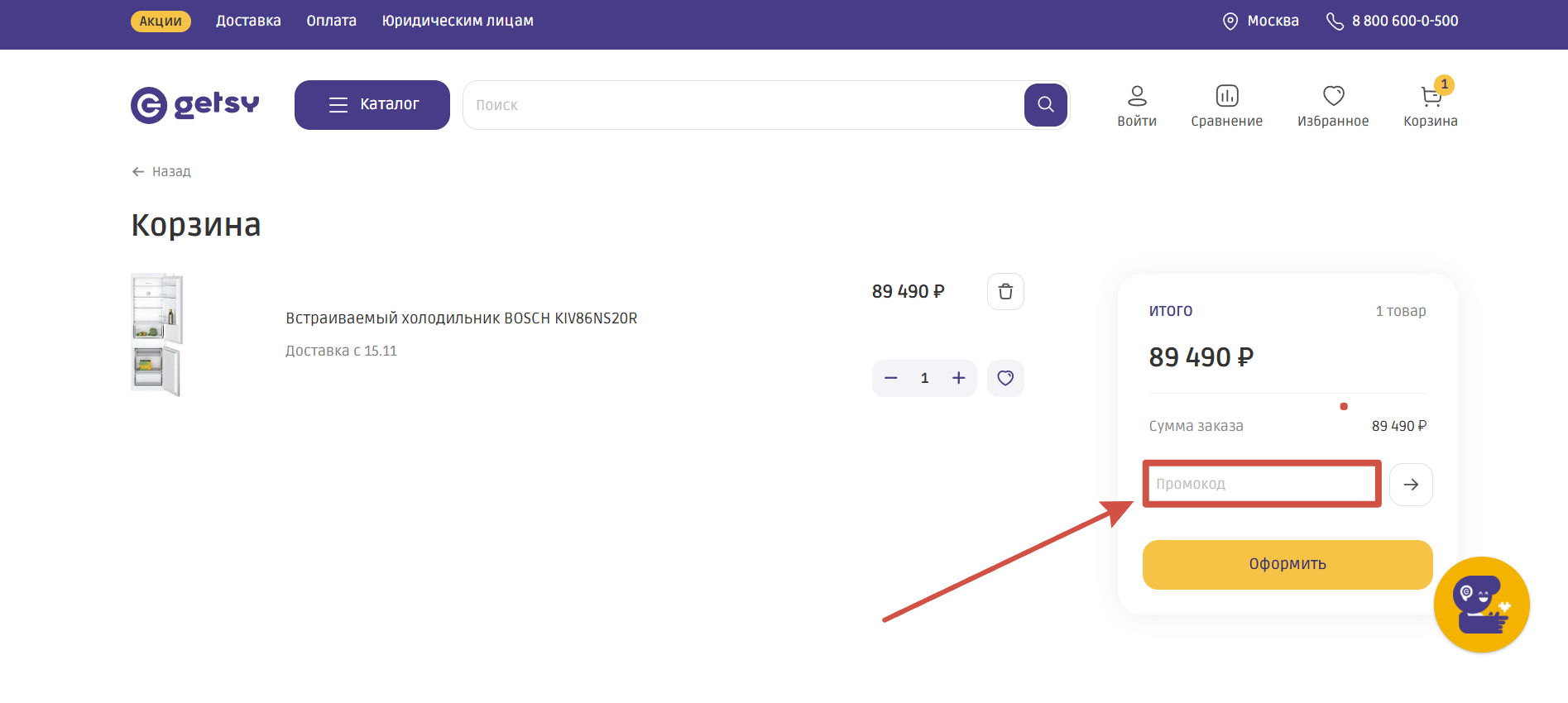1568x703 pixels.
Task: Increase the quantity with plus button
Action: 958,378
